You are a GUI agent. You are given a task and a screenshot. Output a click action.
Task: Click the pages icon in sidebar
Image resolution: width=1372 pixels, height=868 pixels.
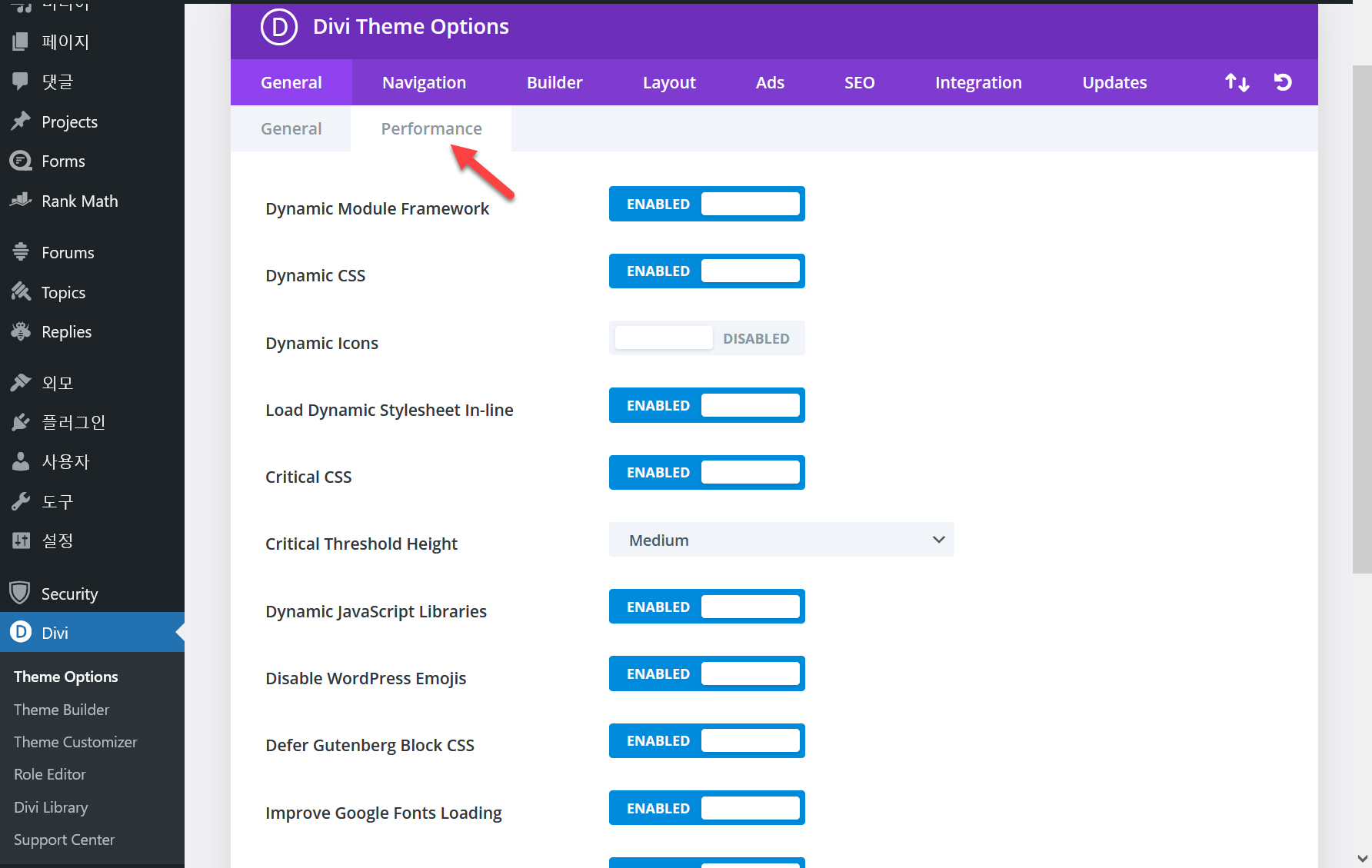pyautogui.click(x=21, y=42)
